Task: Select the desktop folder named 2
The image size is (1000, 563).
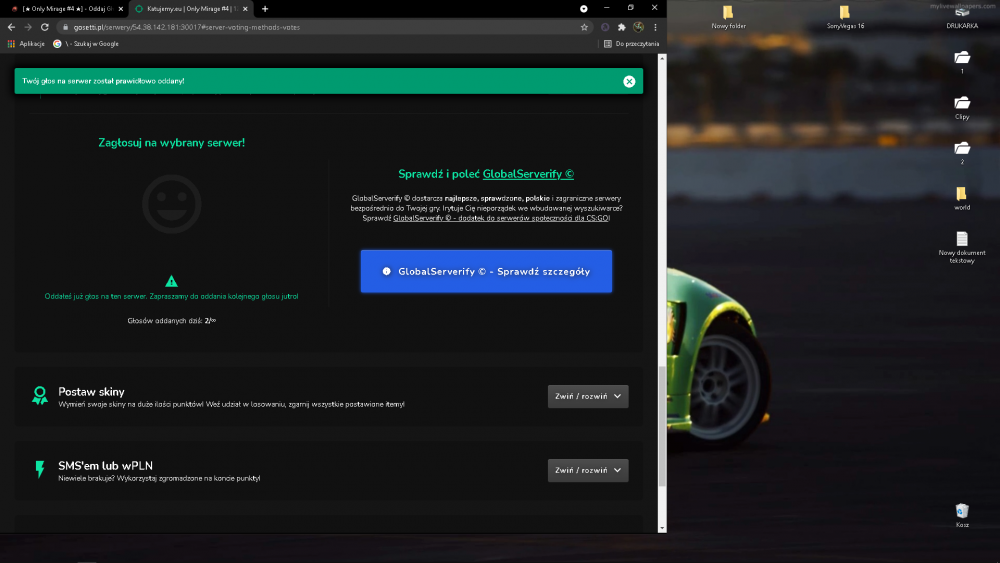Action: [x=962, y=153]
